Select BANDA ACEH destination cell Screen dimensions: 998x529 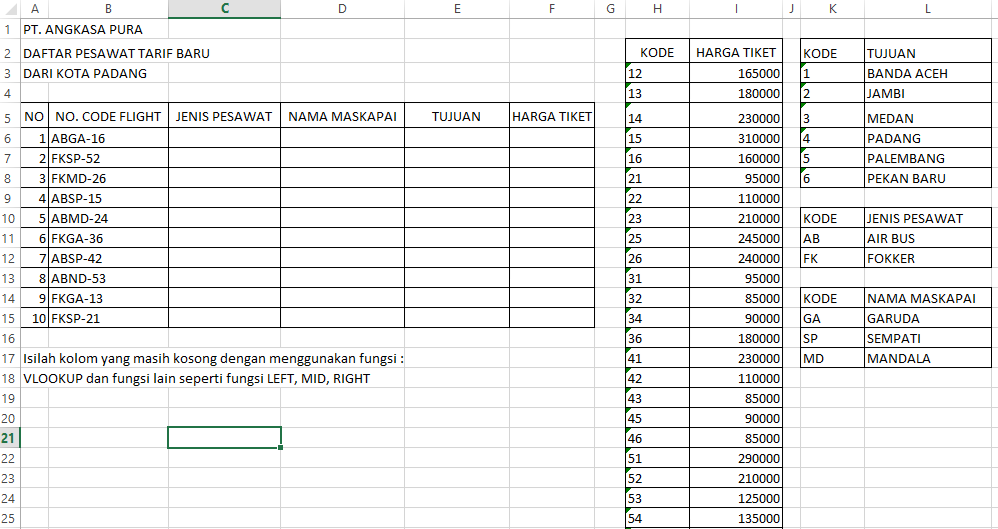(927, 73)
